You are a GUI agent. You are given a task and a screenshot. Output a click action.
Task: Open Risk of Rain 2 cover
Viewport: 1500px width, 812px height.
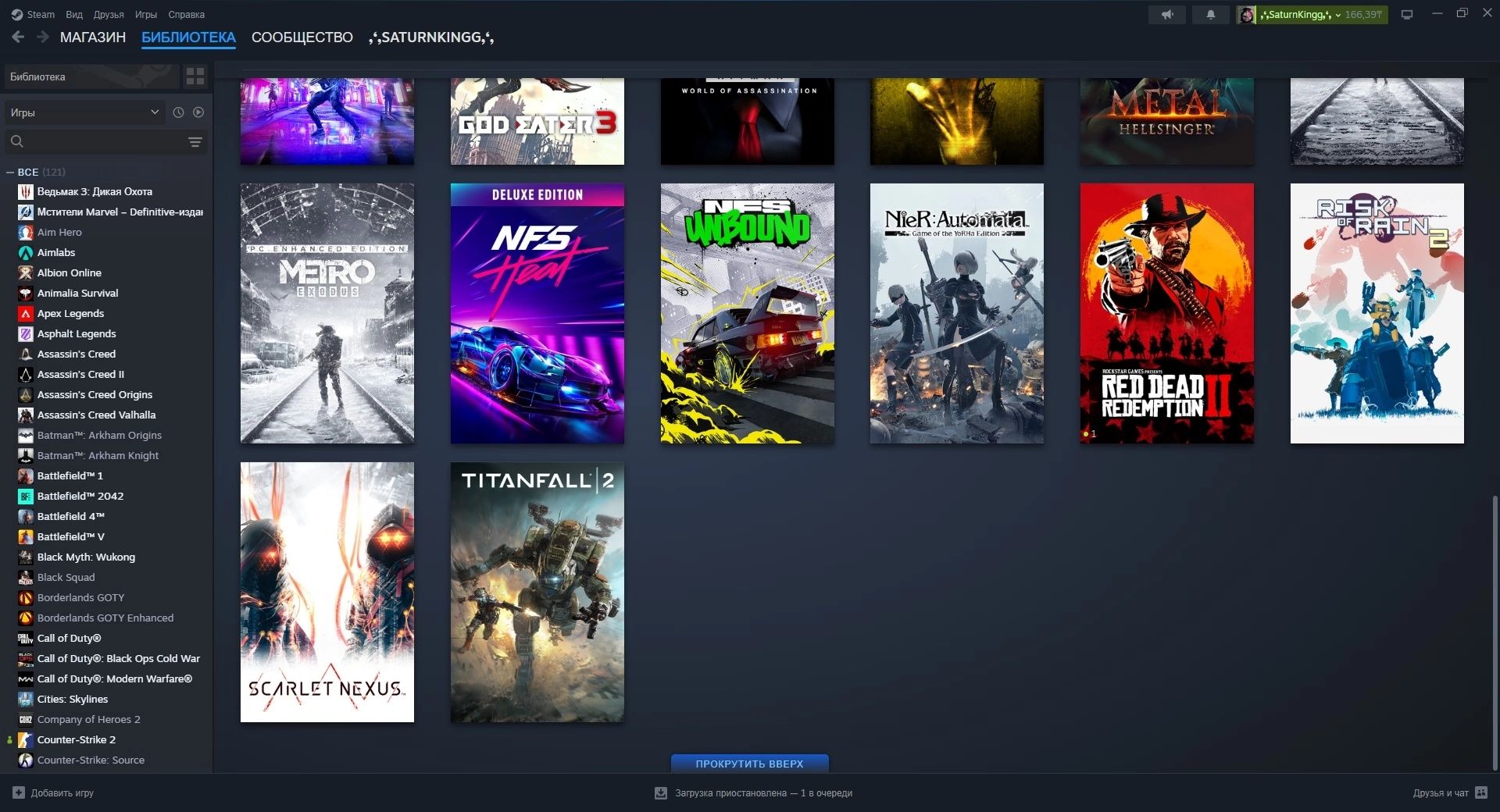[x=1377, y=313]
